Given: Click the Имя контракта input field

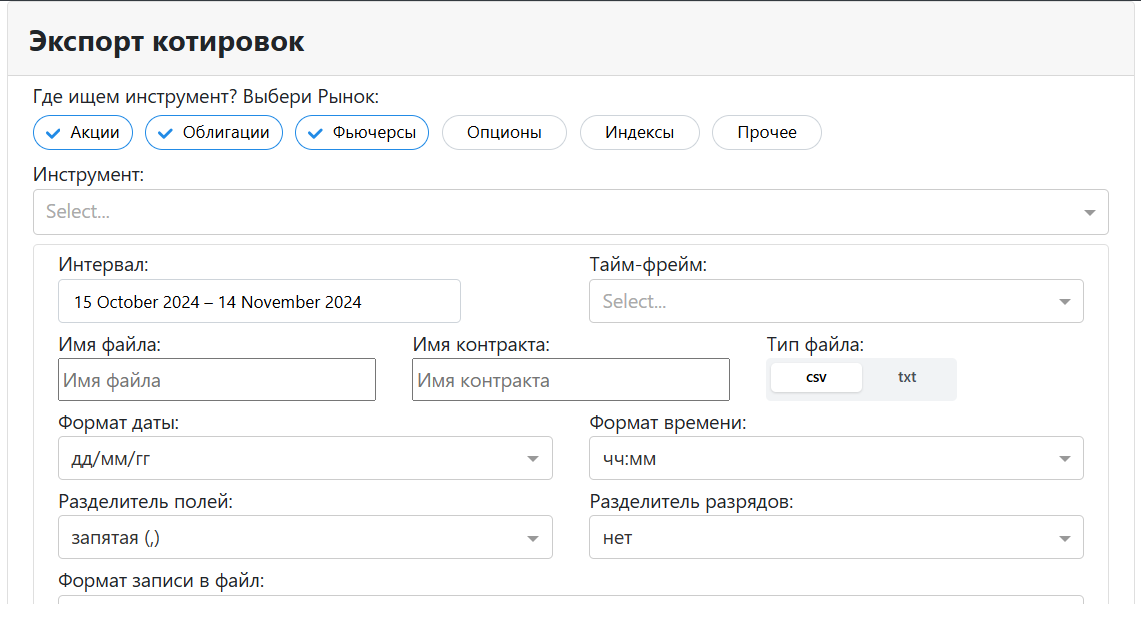Looking at the screenshot, I should click(570, 379).
